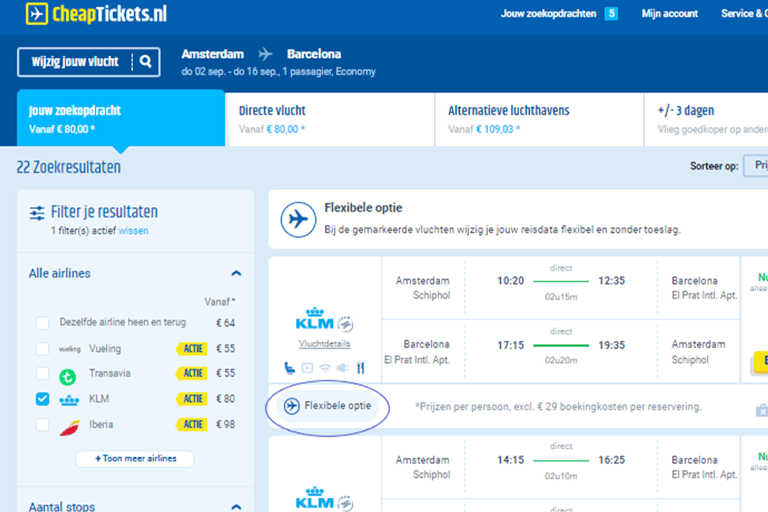
Task: Select the Jouw zoekopdracht tab
Action: click(x=121, y=119)
